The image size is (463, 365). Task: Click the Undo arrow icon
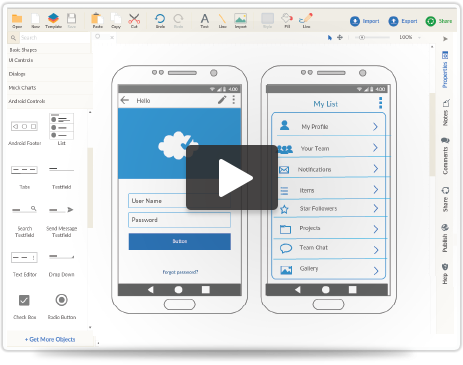(x=160, y=18)
